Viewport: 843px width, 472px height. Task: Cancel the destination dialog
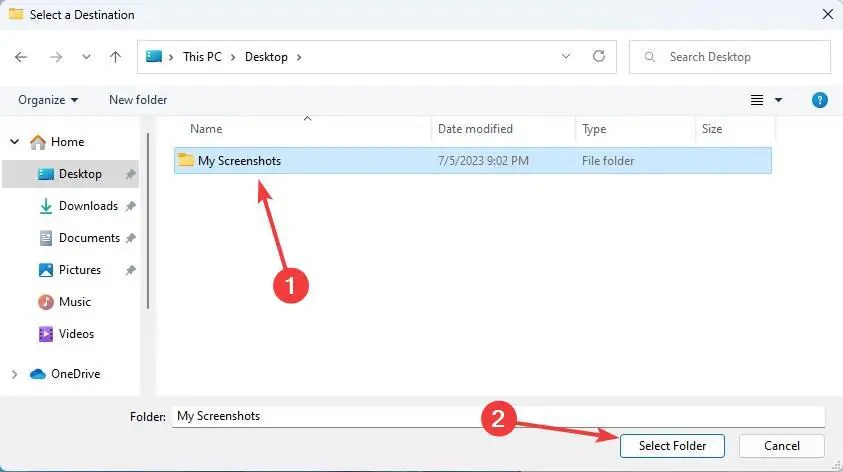[782, 446]
